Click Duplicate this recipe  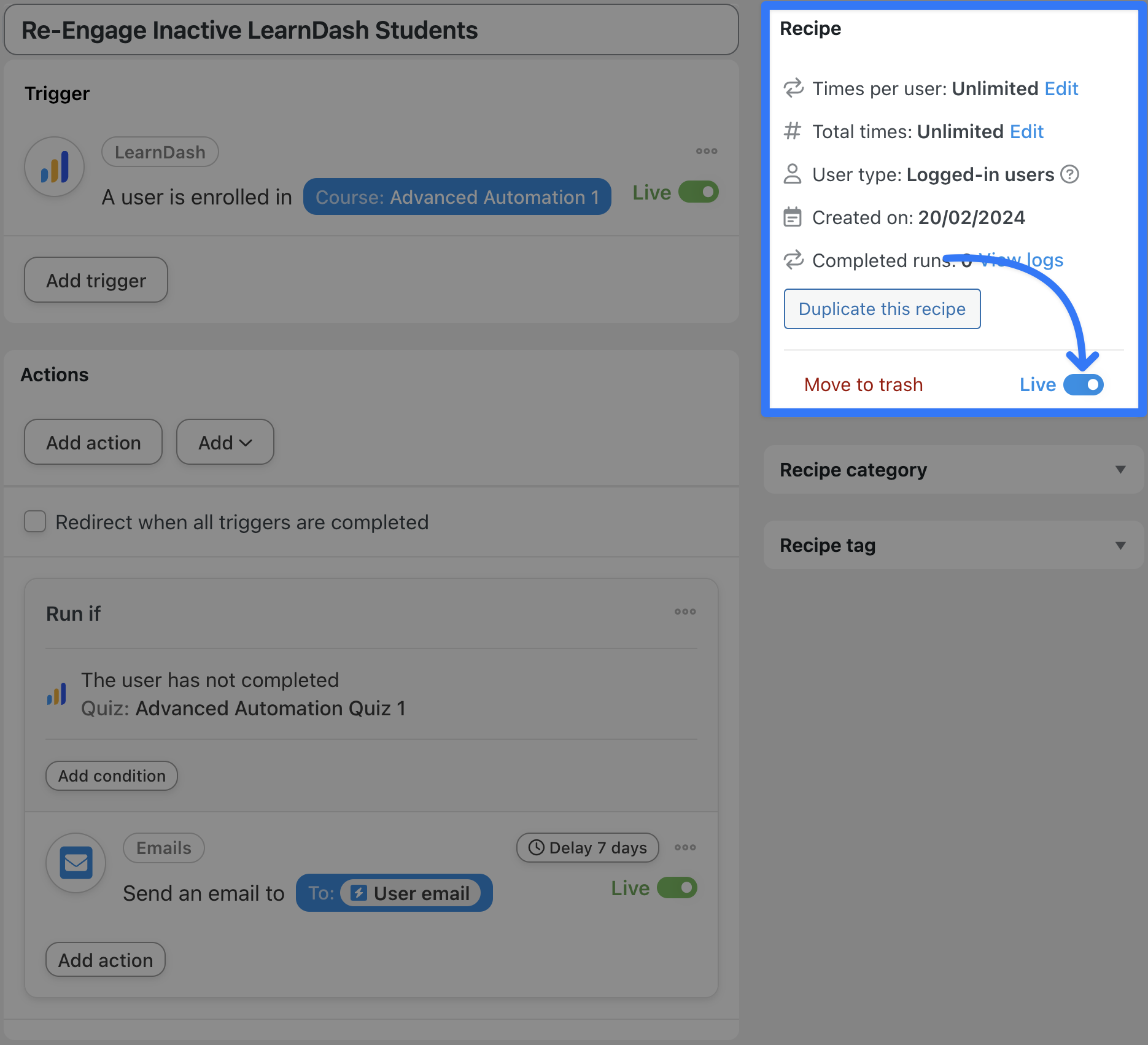point(882,309)
